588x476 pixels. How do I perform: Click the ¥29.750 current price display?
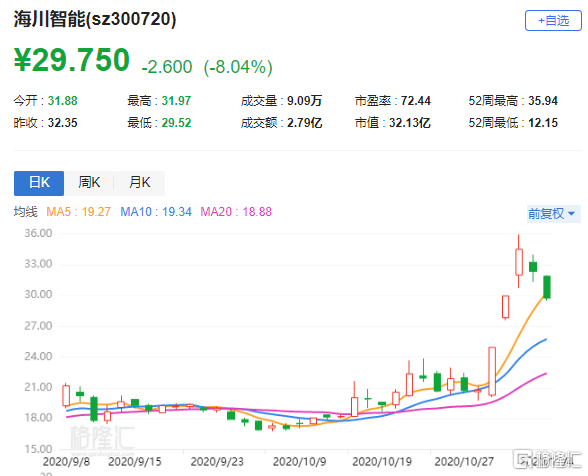(x=72, y=60)
